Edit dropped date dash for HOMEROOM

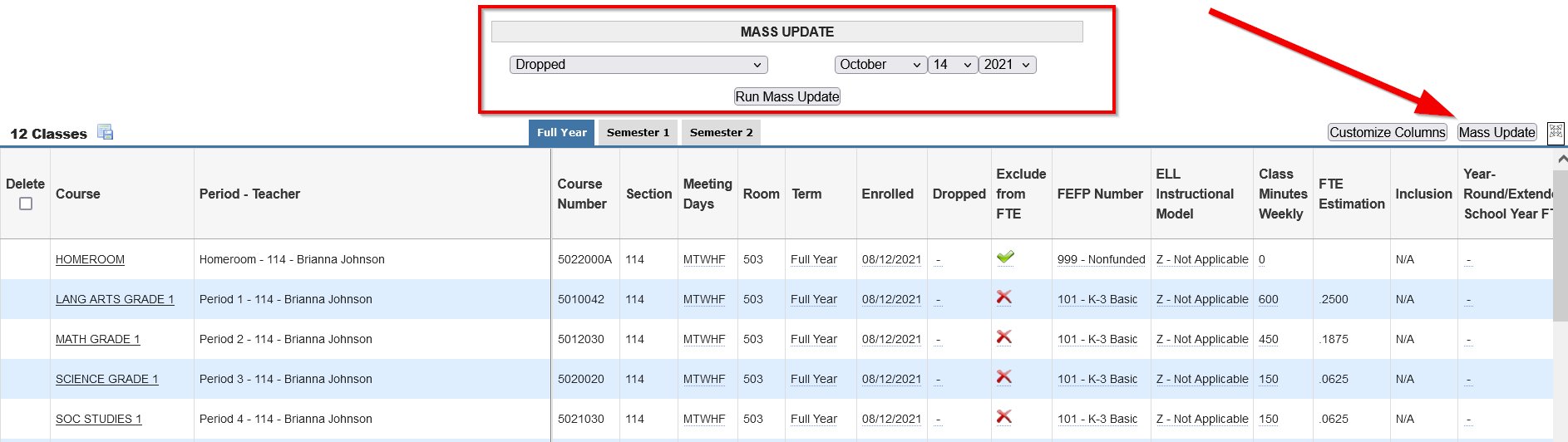point(938,260)
